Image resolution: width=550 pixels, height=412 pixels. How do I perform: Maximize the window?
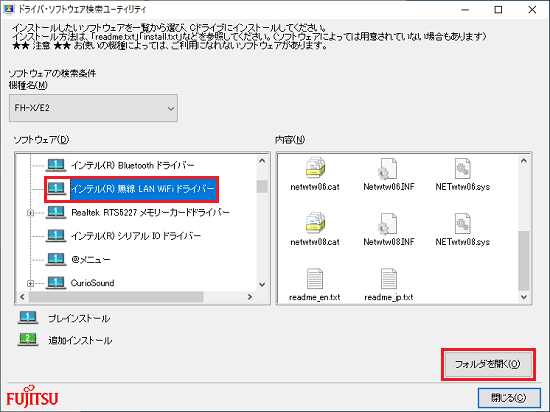point(498,10)
